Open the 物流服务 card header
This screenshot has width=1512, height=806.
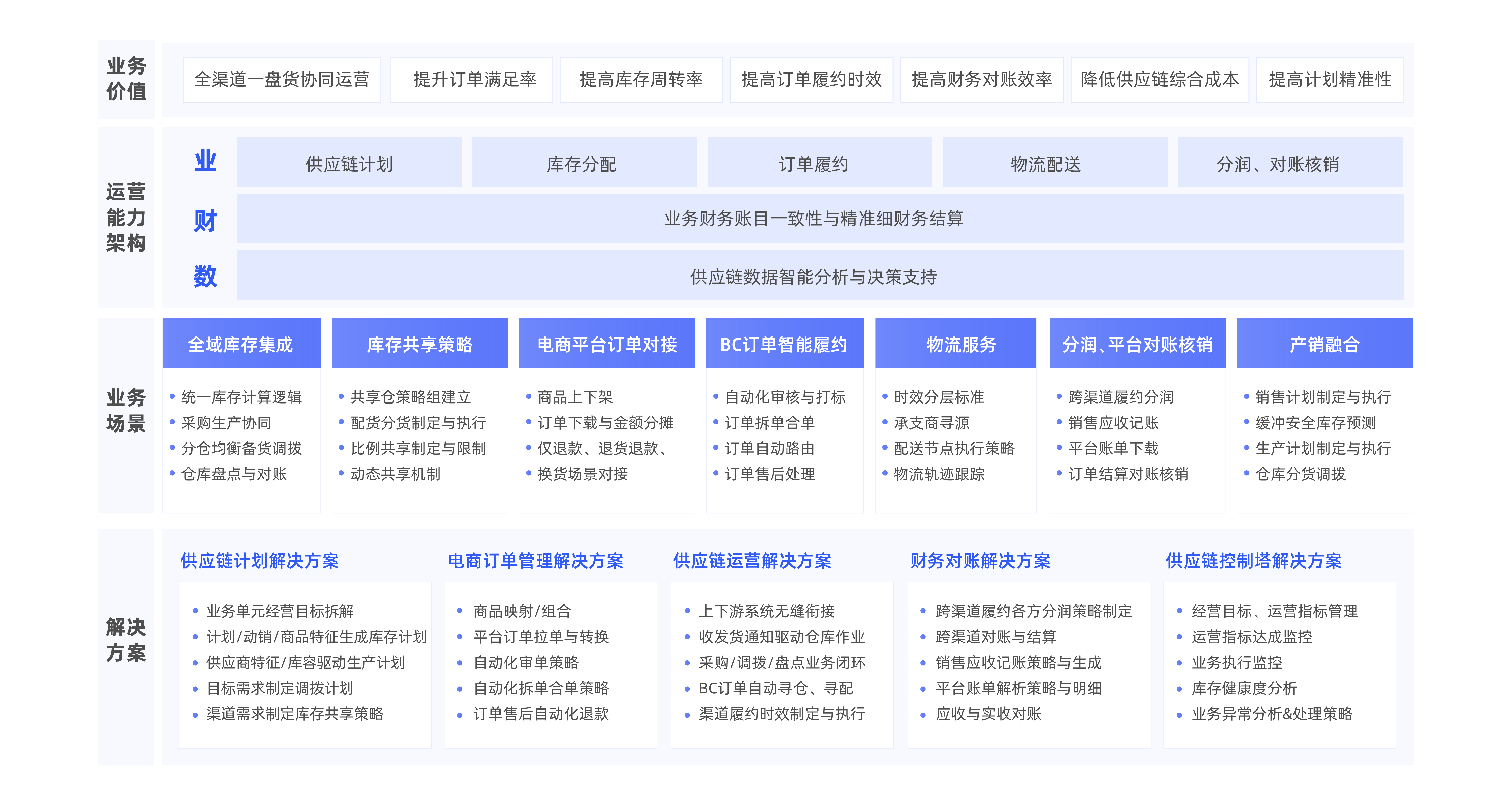(956, 343)
